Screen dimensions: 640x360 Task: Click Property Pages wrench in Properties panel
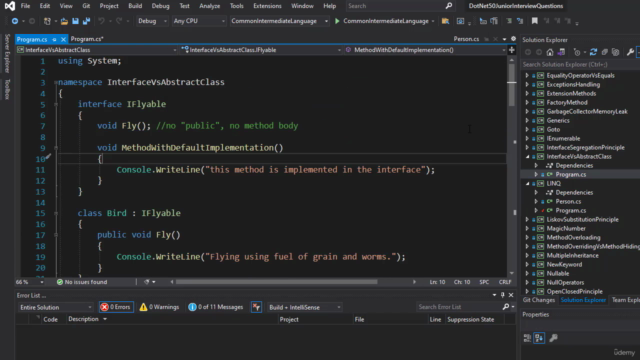pyautogui.click(x=553, y=338)
